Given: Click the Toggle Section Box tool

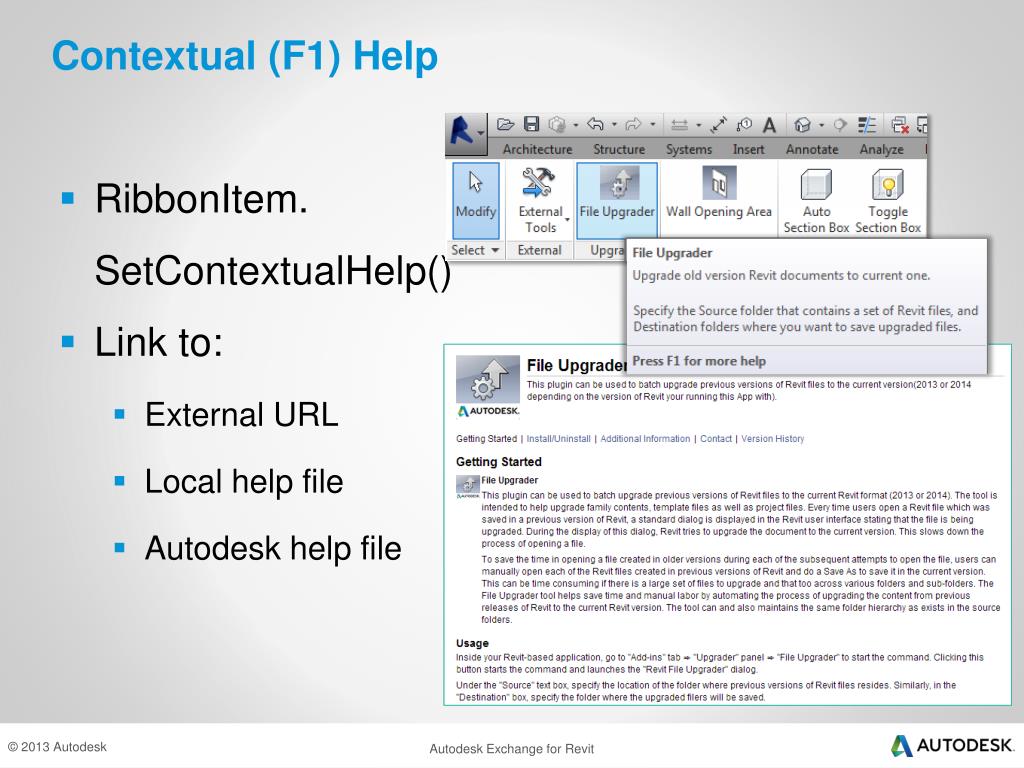Looking at the screenshot, I should 888,200.
